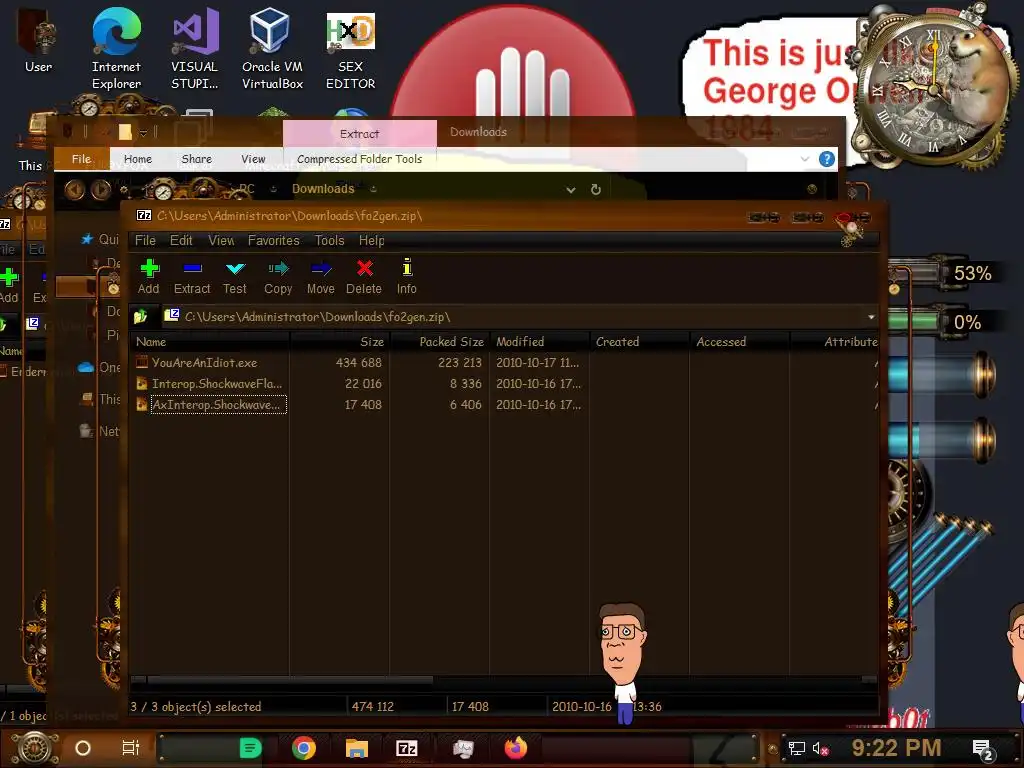Toggle the muted volume tray icon

click(820, 748)
